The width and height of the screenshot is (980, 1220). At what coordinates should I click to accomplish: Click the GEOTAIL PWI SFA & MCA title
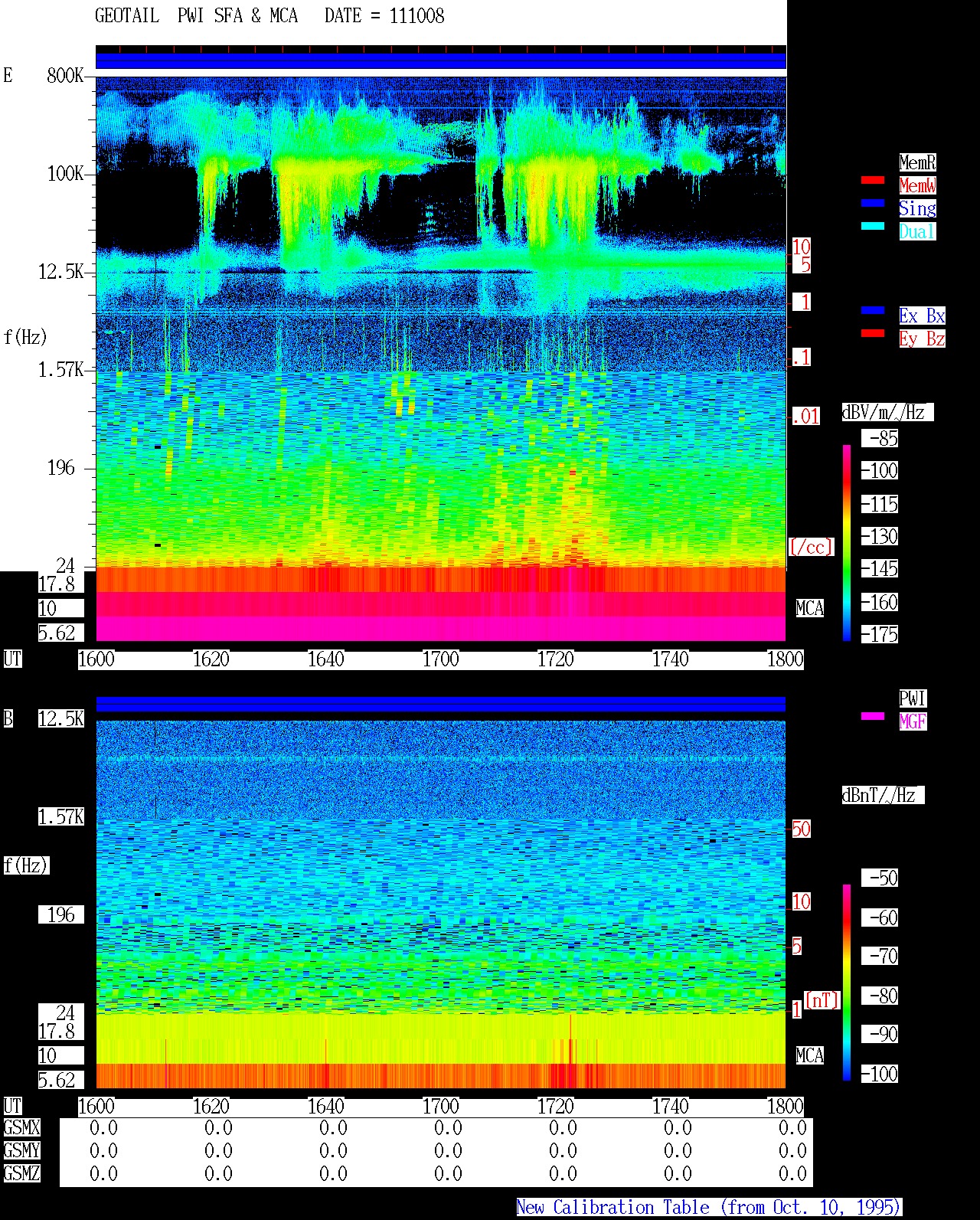[197, 16]
